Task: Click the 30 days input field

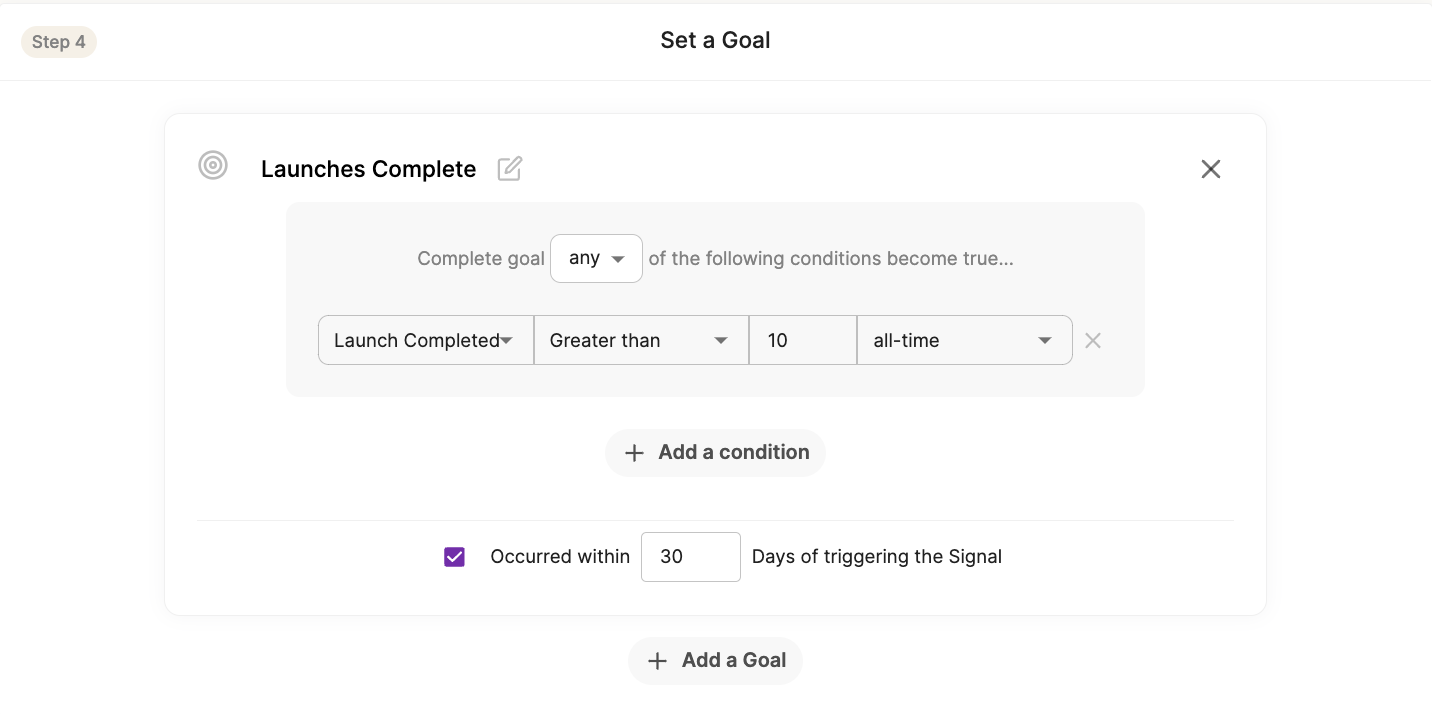Action: [x=690, y=557]
